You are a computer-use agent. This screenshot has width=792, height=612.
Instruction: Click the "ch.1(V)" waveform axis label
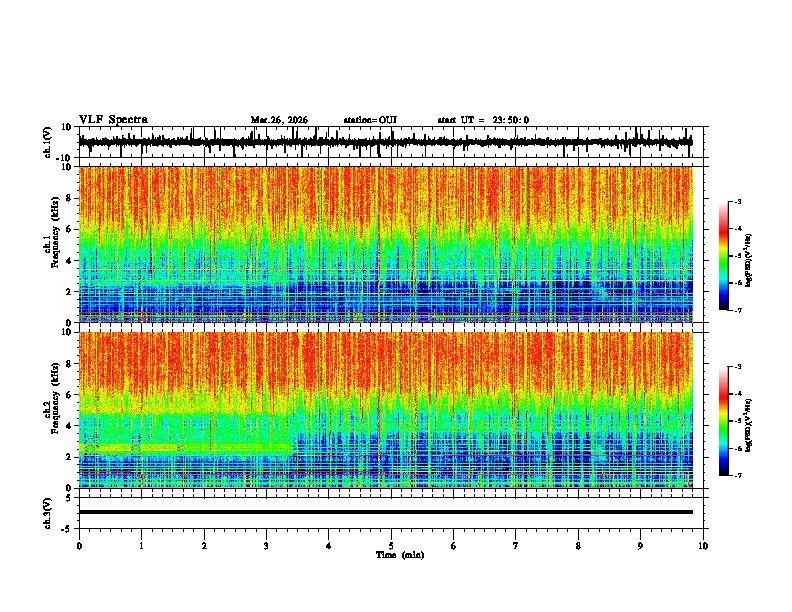point(48,142)
